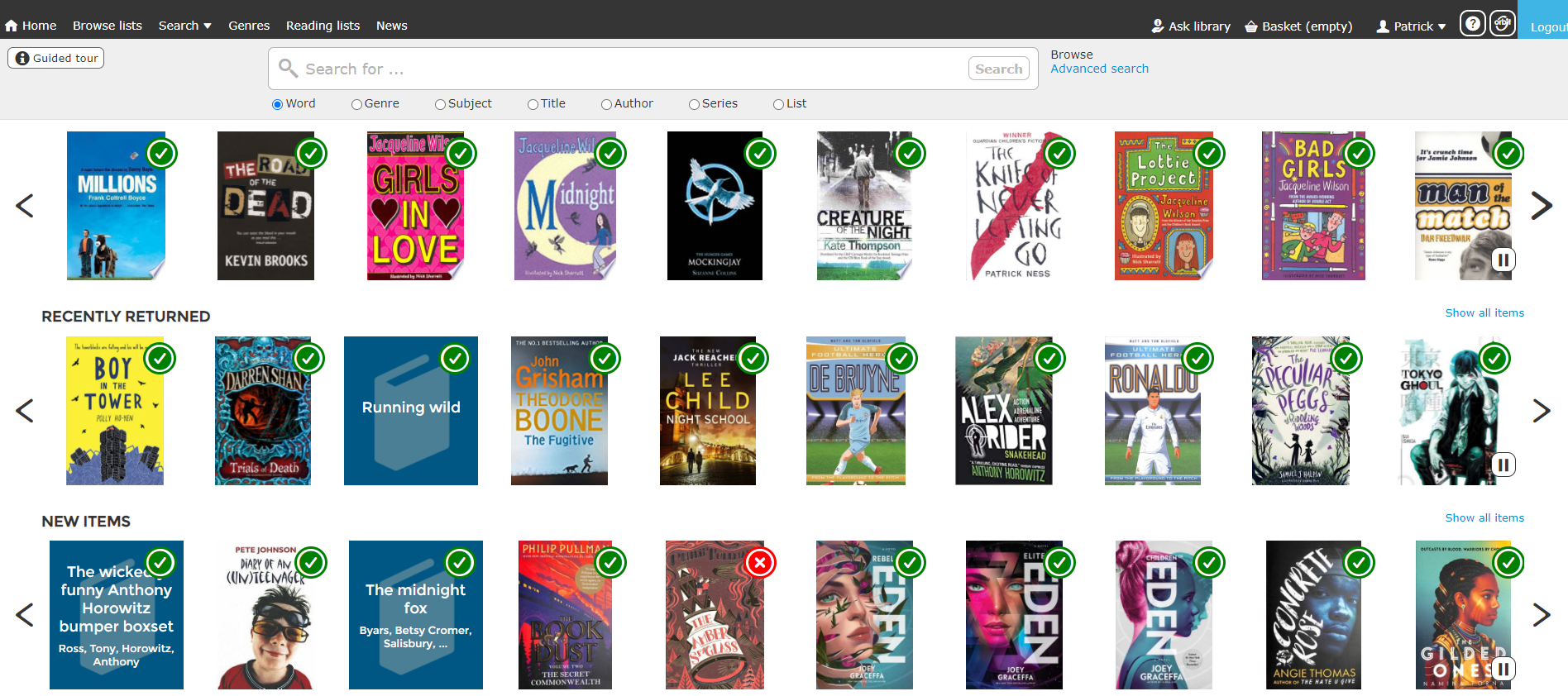Open The Gilded Ones book cover

click(1463, 615)
